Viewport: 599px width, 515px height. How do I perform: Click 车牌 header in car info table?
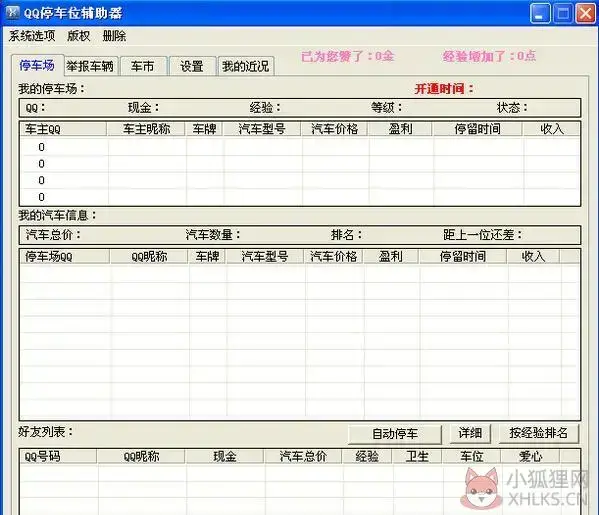tap(207, 256)
